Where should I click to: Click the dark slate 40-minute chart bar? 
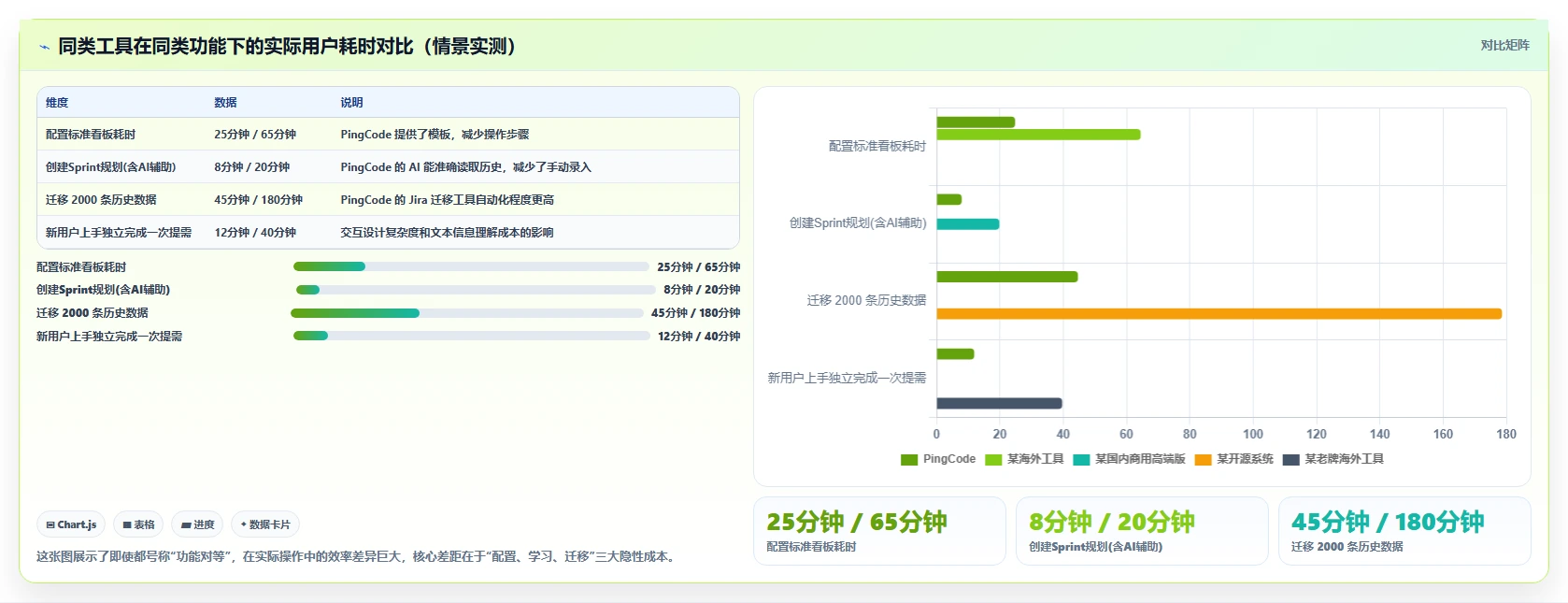click(999, 404)
